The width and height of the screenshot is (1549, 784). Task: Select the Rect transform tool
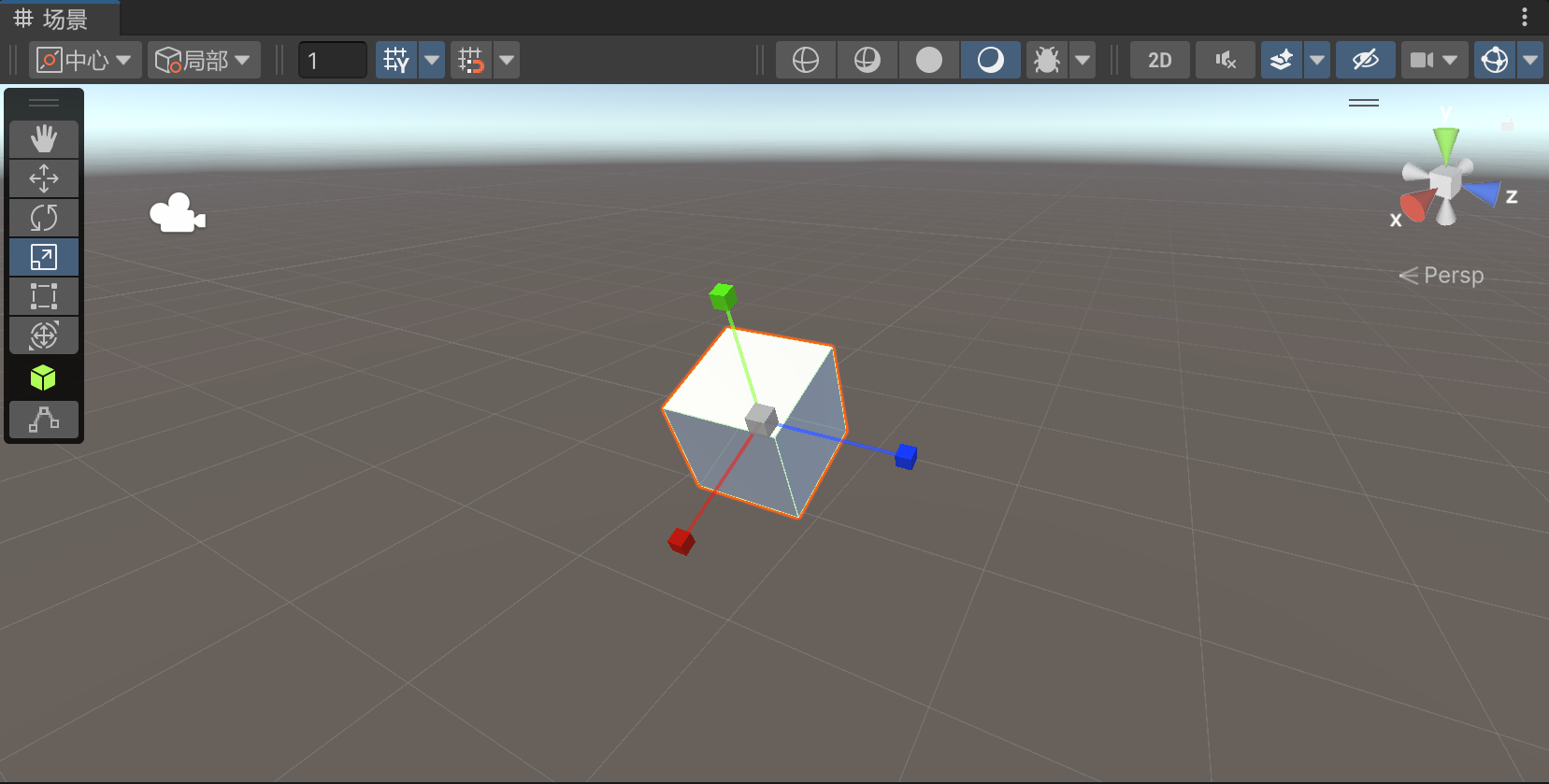coord(44,296)
